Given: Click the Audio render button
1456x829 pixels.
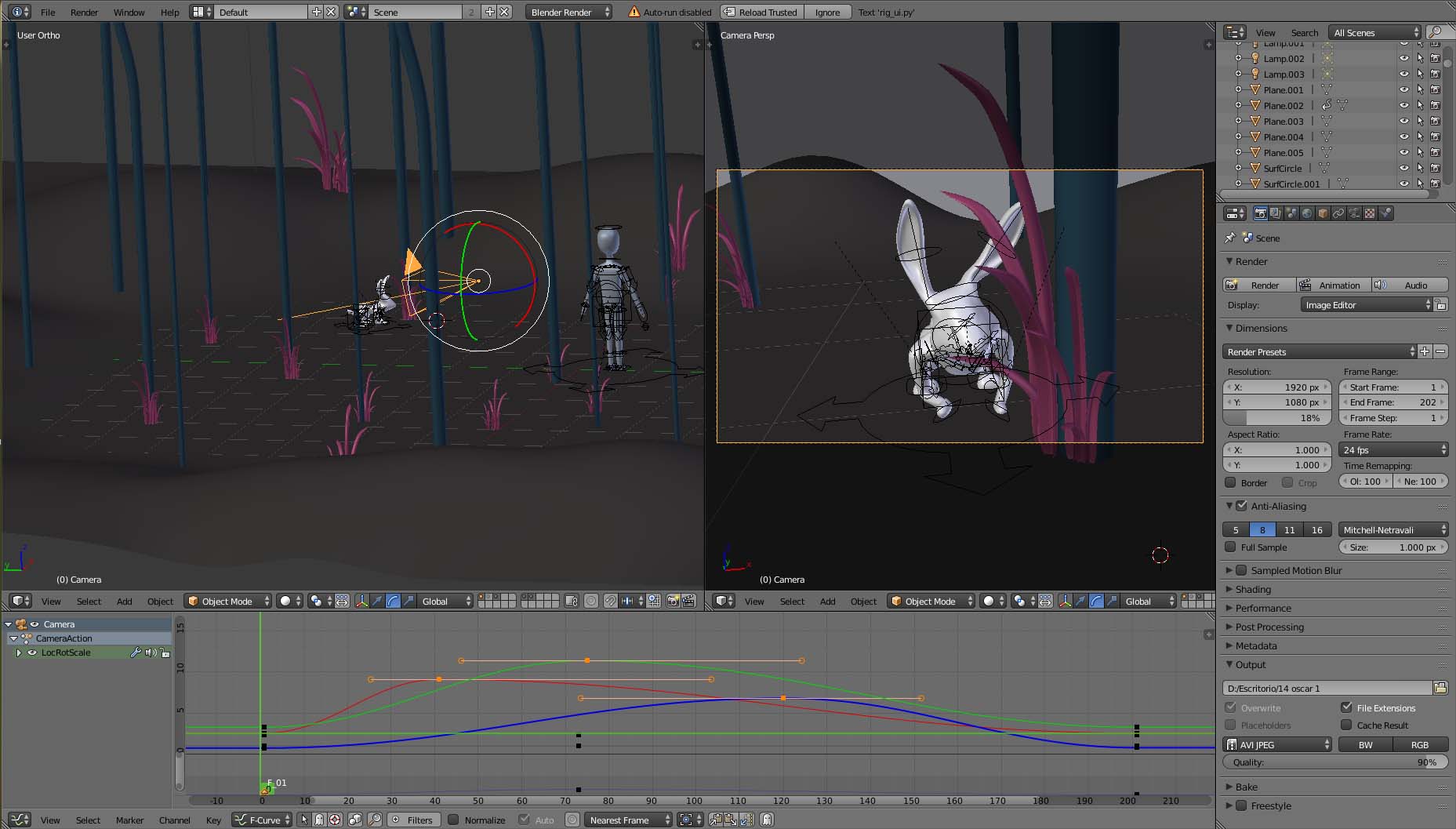Looking at the screenshot, I should 1410,285.
